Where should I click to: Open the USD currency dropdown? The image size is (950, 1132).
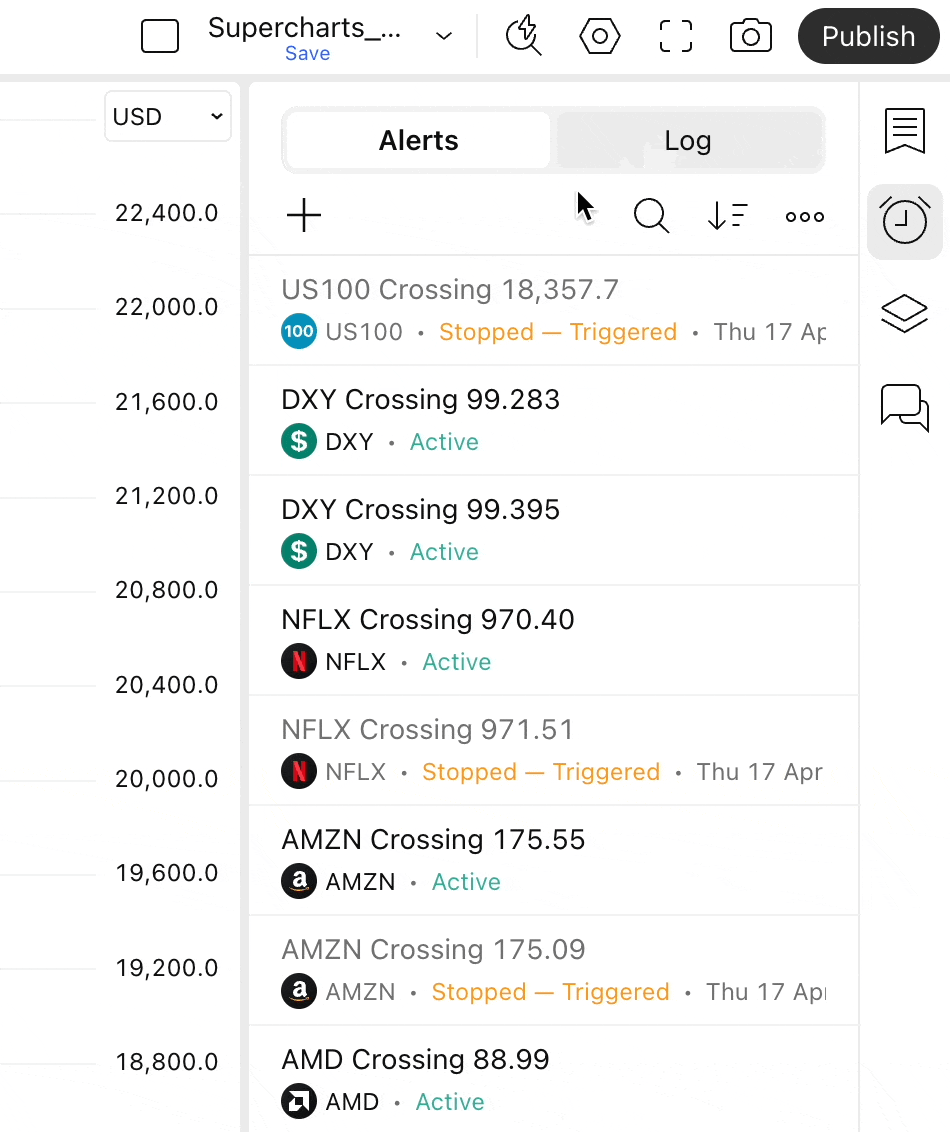167,116
